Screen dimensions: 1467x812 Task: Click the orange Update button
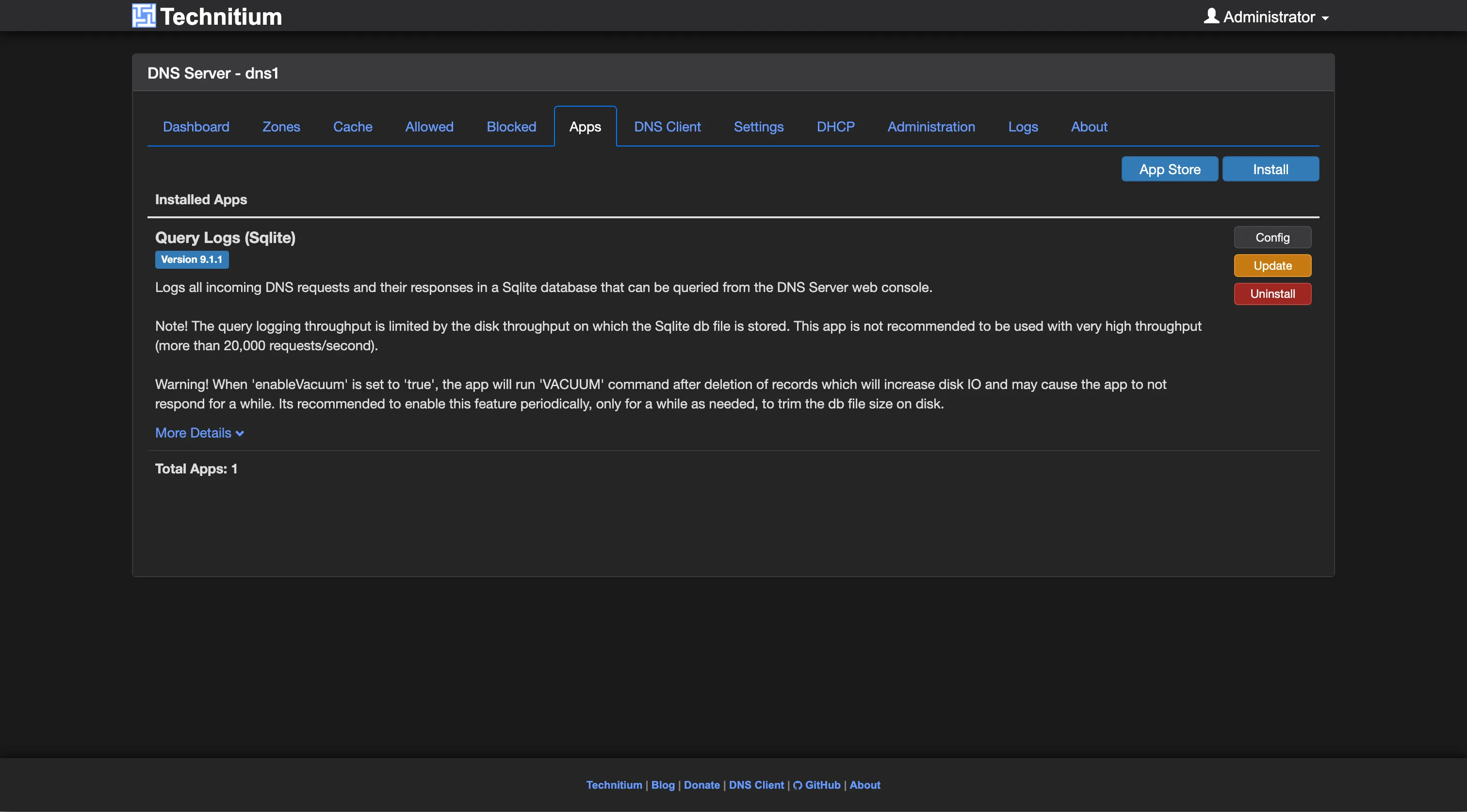point(1272,265)
